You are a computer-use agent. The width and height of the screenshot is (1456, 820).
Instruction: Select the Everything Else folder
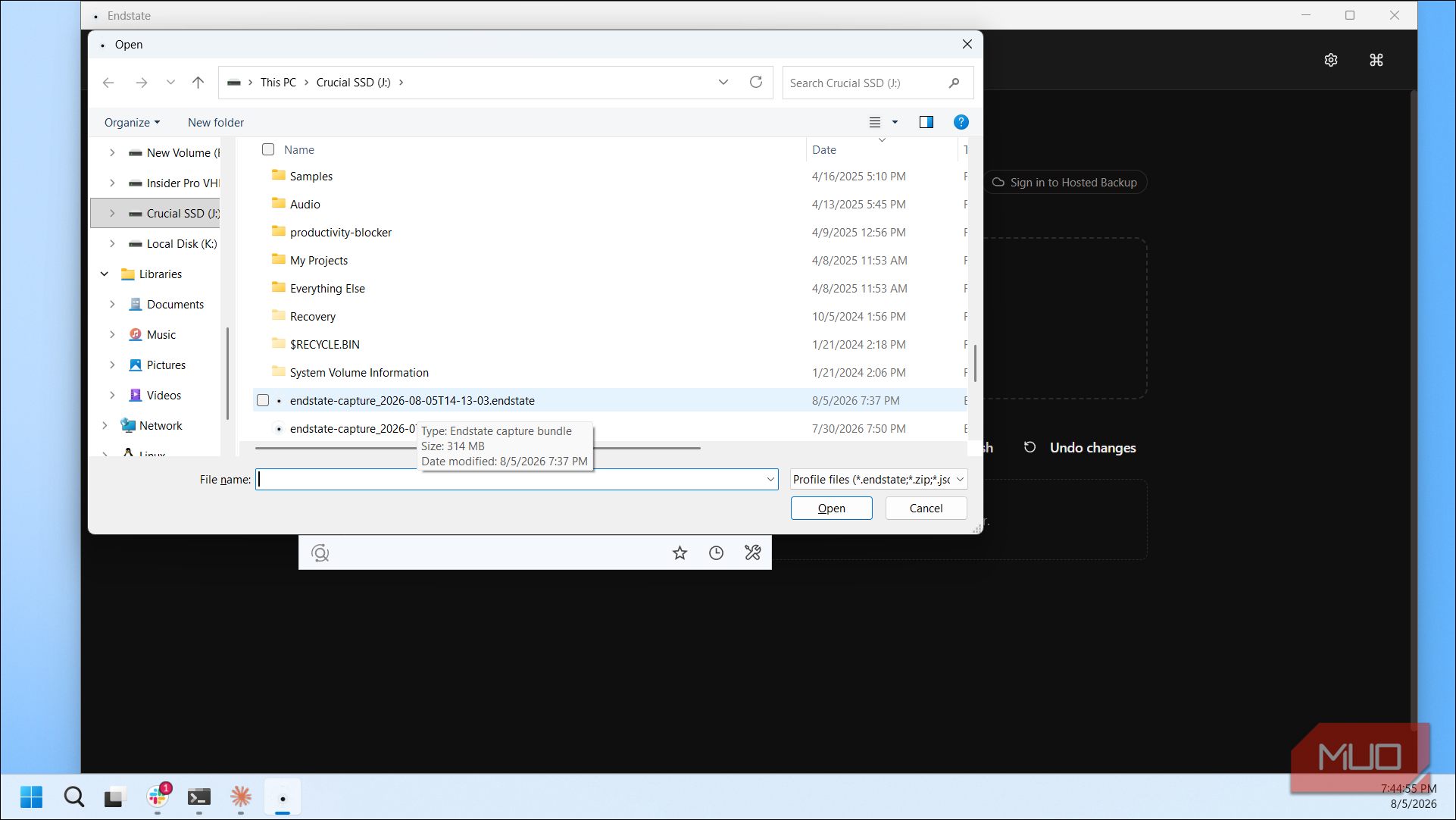(327, 289)
